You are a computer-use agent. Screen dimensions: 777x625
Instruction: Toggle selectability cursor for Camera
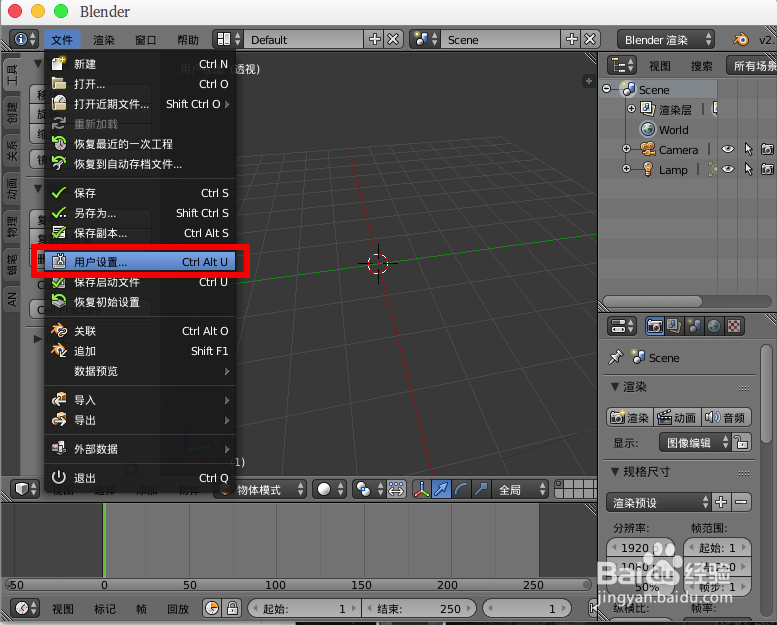(x=748, y=149)
